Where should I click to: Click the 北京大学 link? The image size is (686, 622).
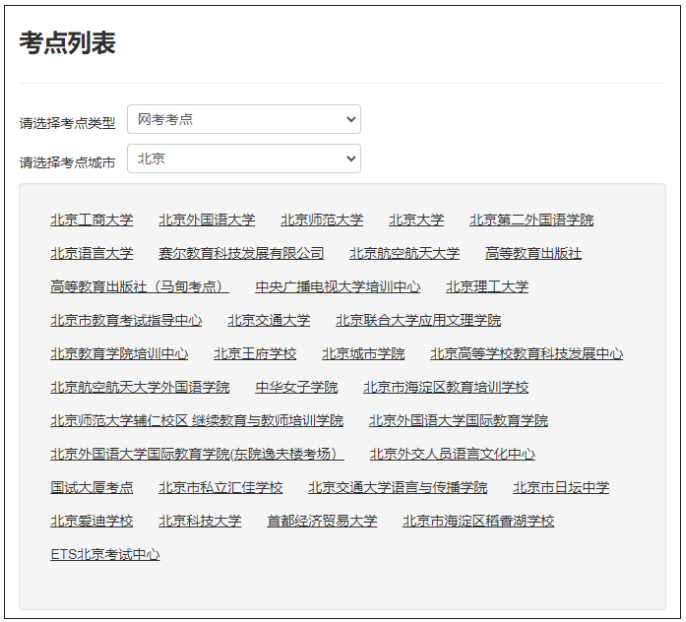coord(416,220)
